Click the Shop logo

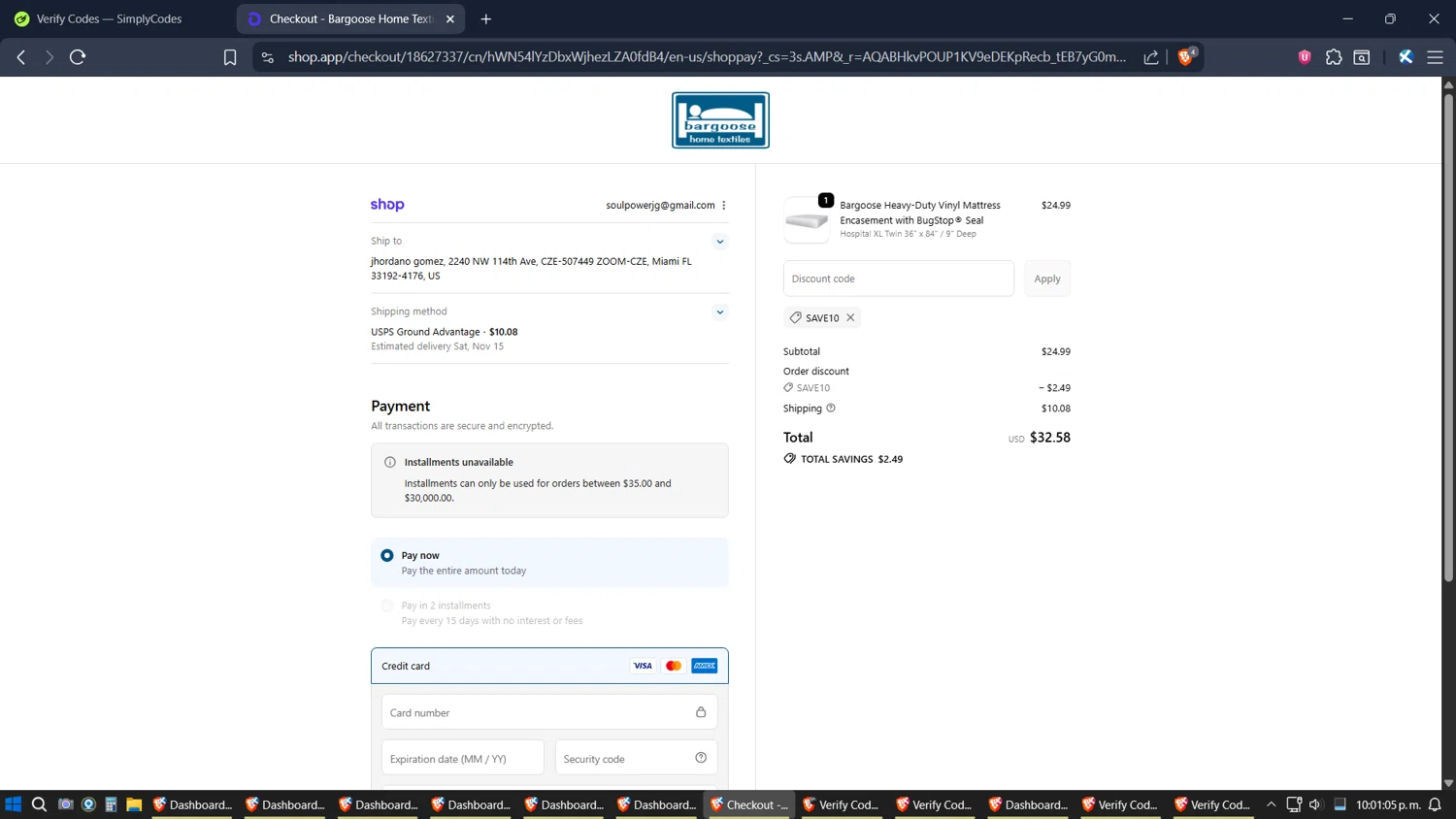click(387, 205)
